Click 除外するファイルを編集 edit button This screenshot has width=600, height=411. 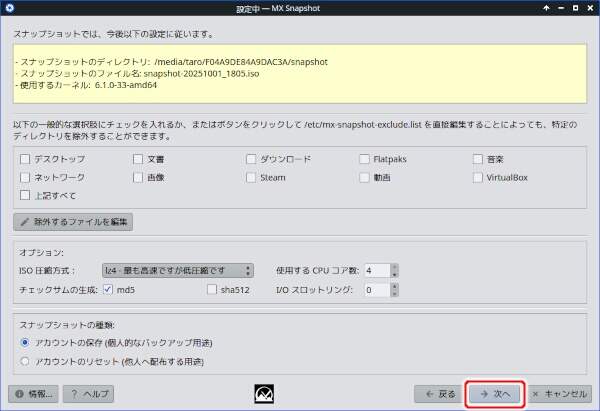pyautogui.click(x=73, y=221)
